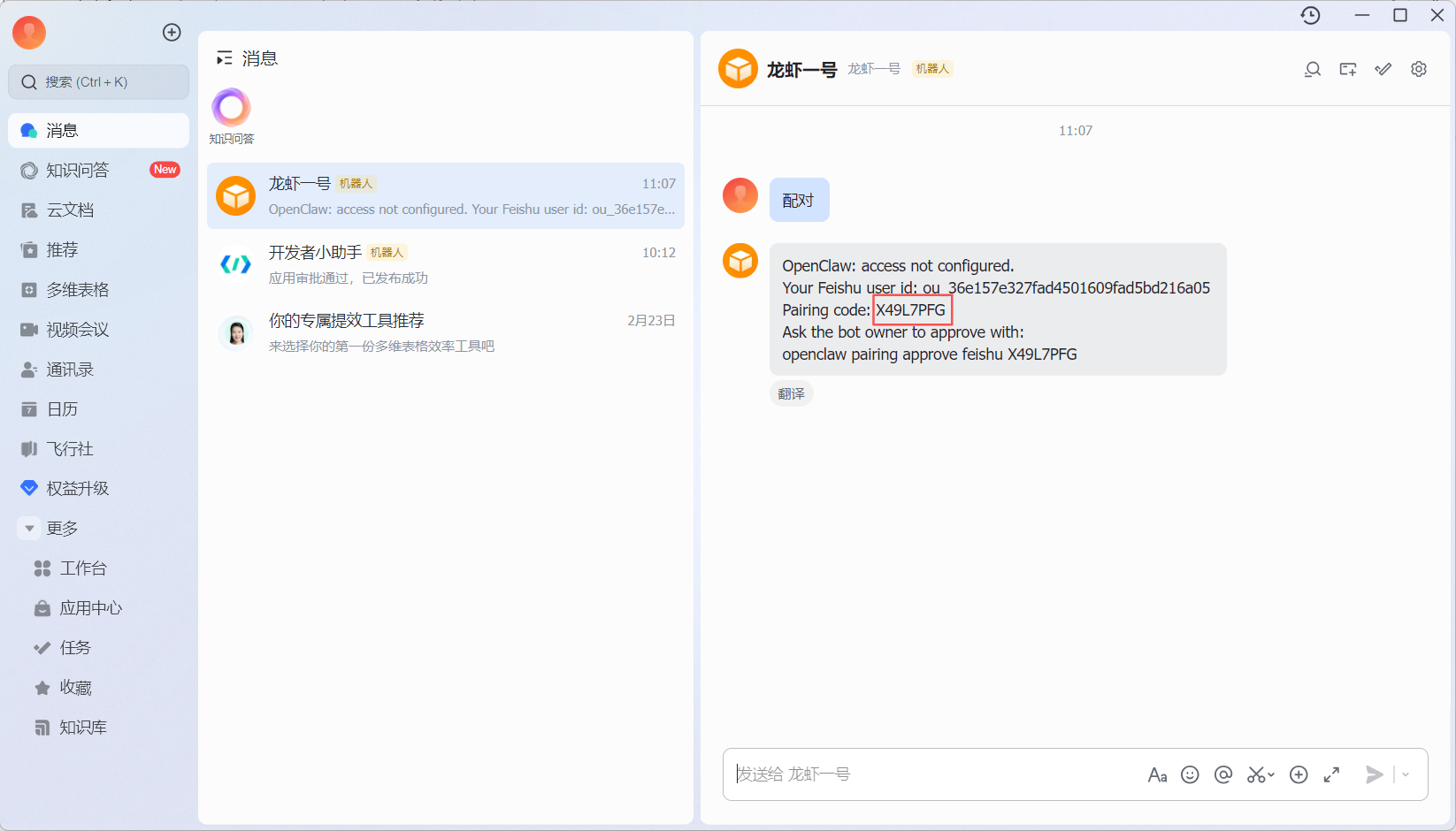Click the 龙虾一号 avatar in chat header
This screenshot has width=1456, height=831.
(738, 69)
